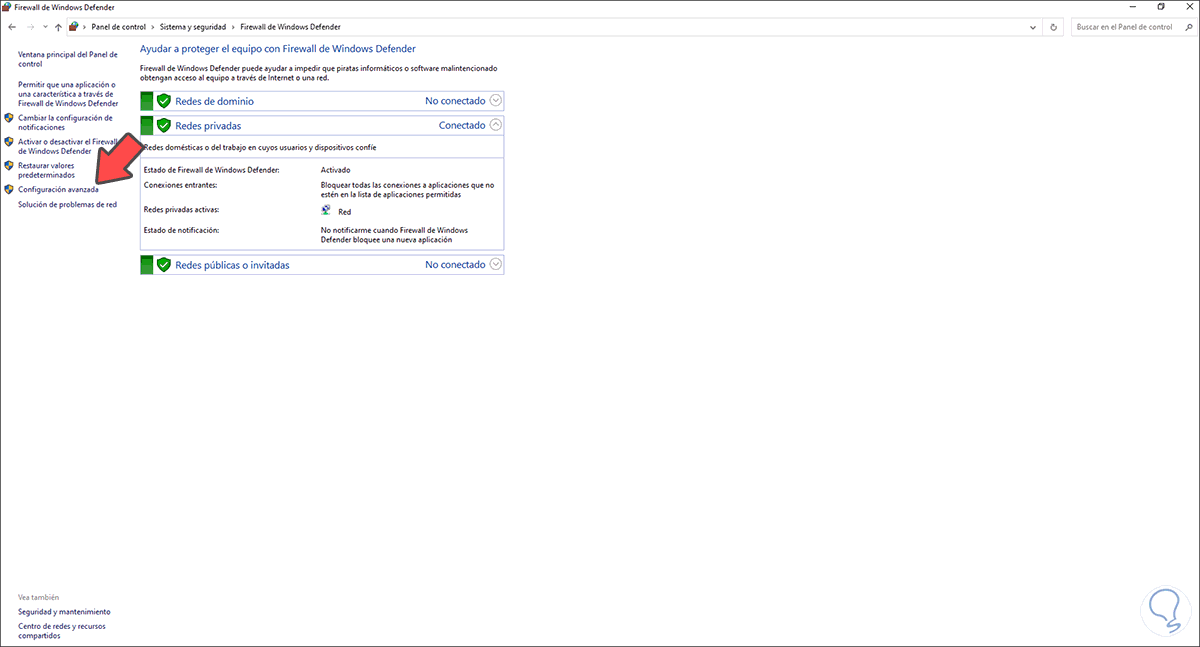Screen dimensions: 1200x647
Task: Click the Back navigation arrow
Action: [11, 27]
